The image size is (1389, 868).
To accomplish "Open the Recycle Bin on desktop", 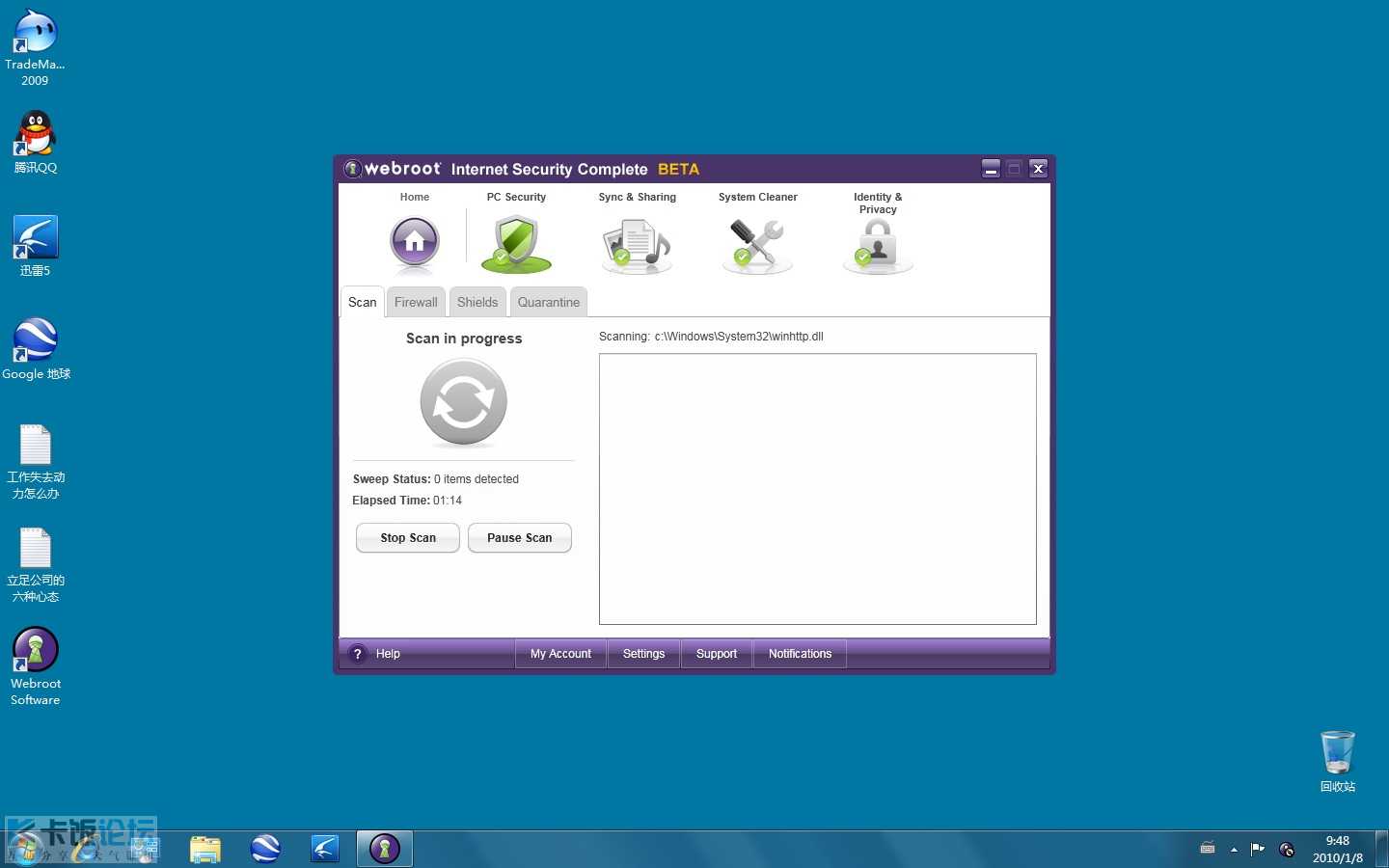I will point(1337,753).
